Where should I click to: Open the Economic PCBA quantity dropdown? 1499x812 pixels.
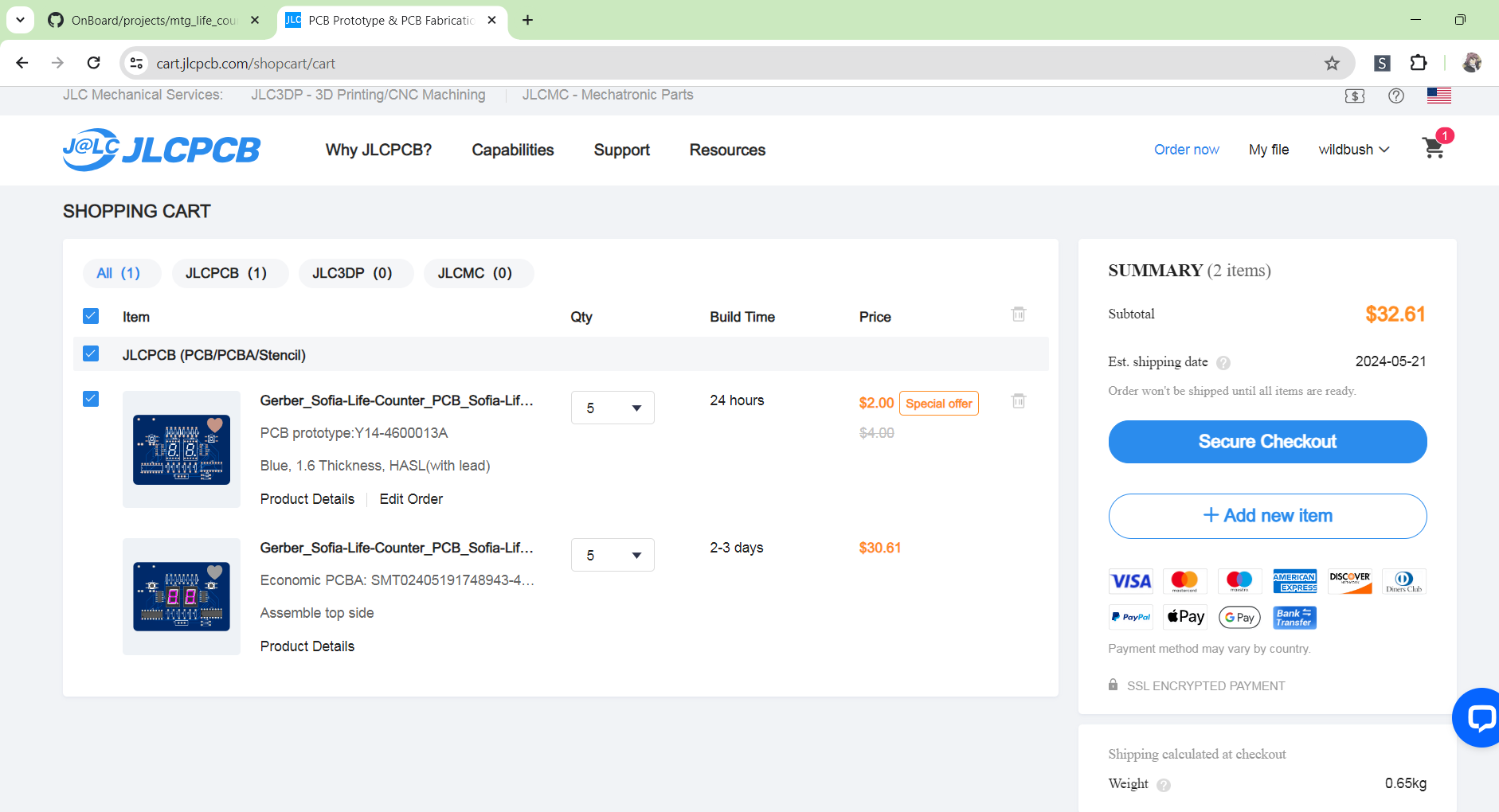613,555
